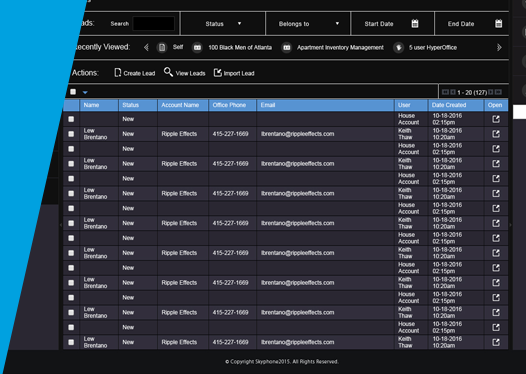Click the View Leads magnifier icon
This screenshot has height=374, width=526.
pyautogui.click(x=168, y=72)
